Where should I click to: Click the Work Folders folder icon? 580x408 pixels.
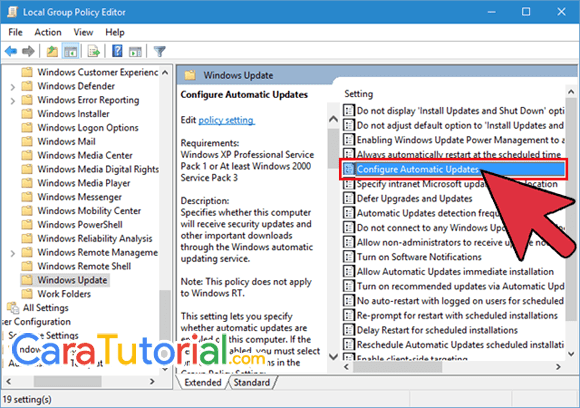pos(27,294)
